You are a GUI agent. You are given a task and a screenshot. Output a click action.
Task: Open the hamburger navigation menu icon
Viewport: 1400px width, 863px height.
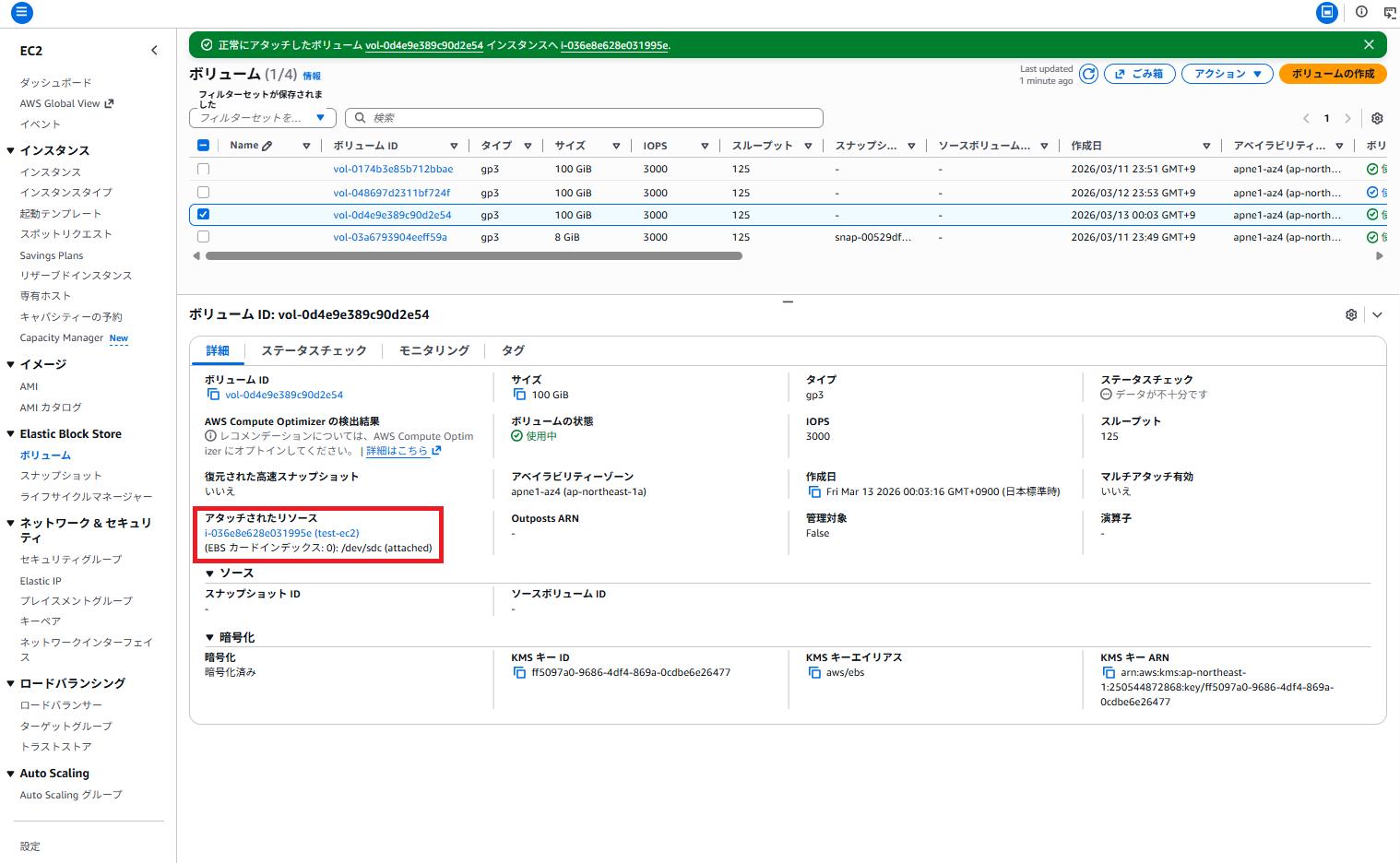21,13
